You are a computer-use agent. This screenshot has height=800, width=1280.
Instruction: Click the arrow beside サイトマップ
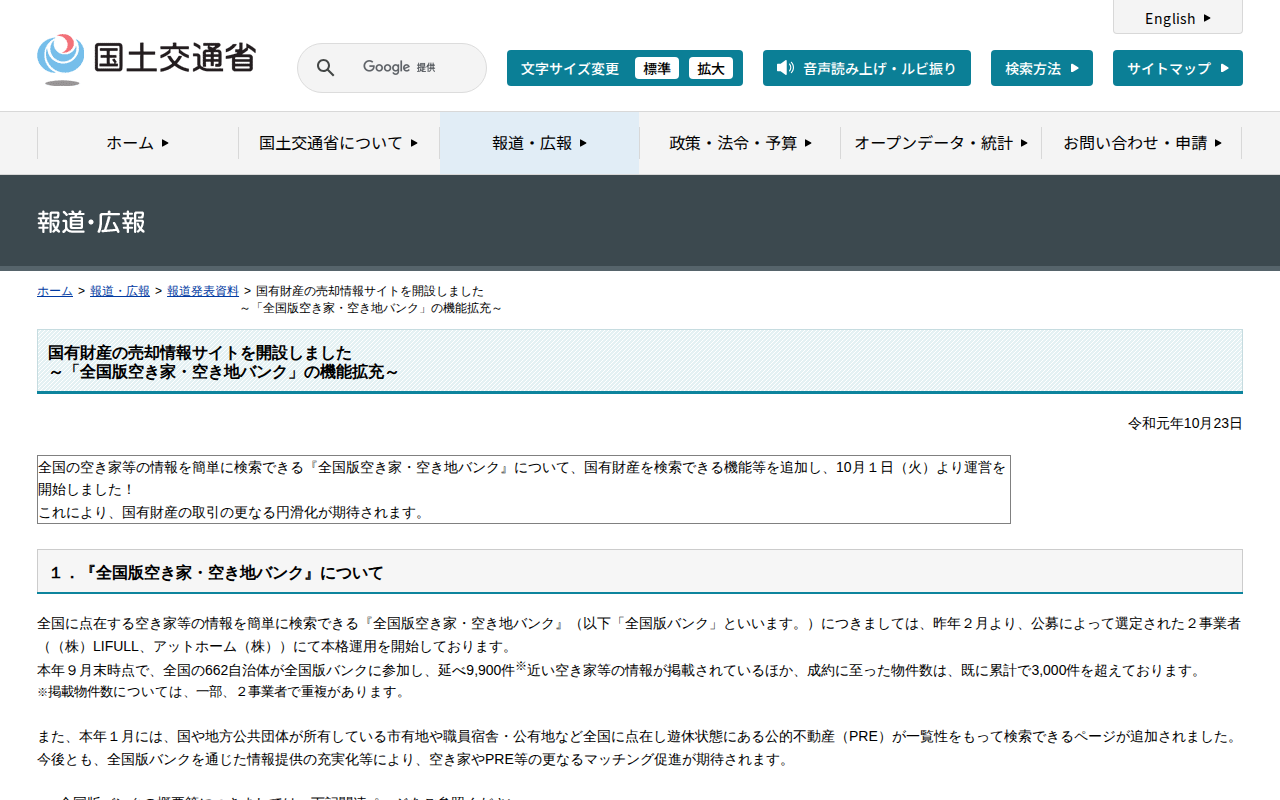coord(1224,68)
